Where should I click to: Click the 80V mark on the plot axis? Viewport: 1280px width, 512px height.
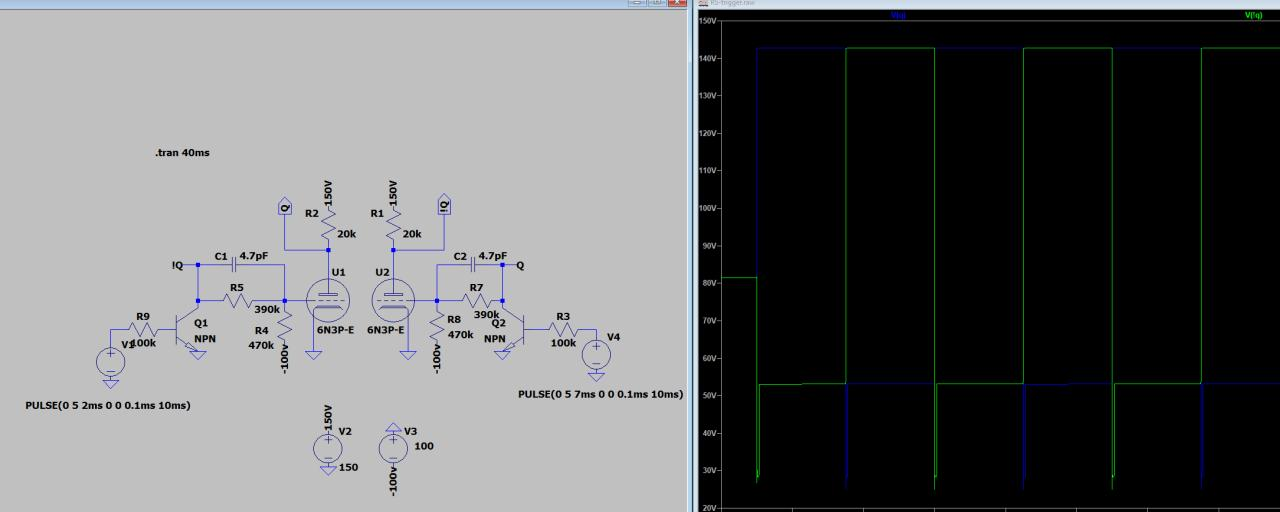(709, 283)
